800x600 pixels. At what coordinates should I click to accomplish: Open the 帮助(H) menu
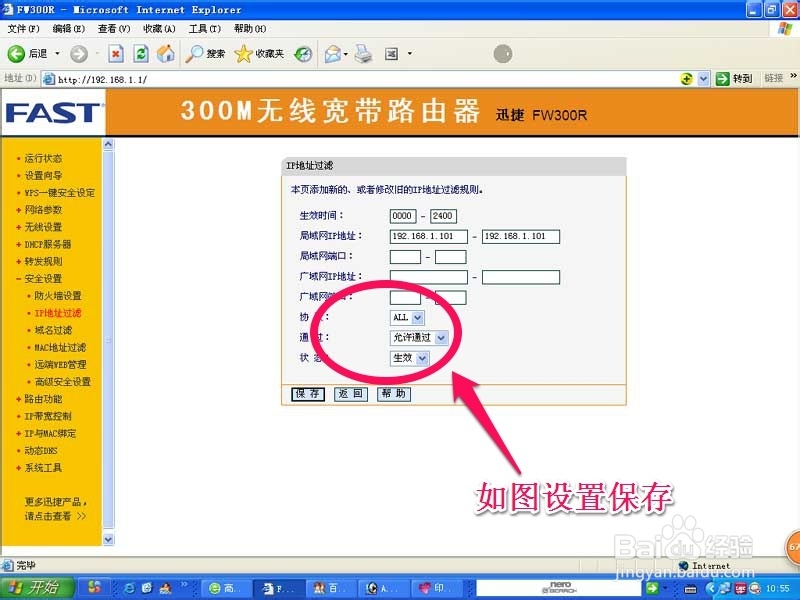(250, 29)
